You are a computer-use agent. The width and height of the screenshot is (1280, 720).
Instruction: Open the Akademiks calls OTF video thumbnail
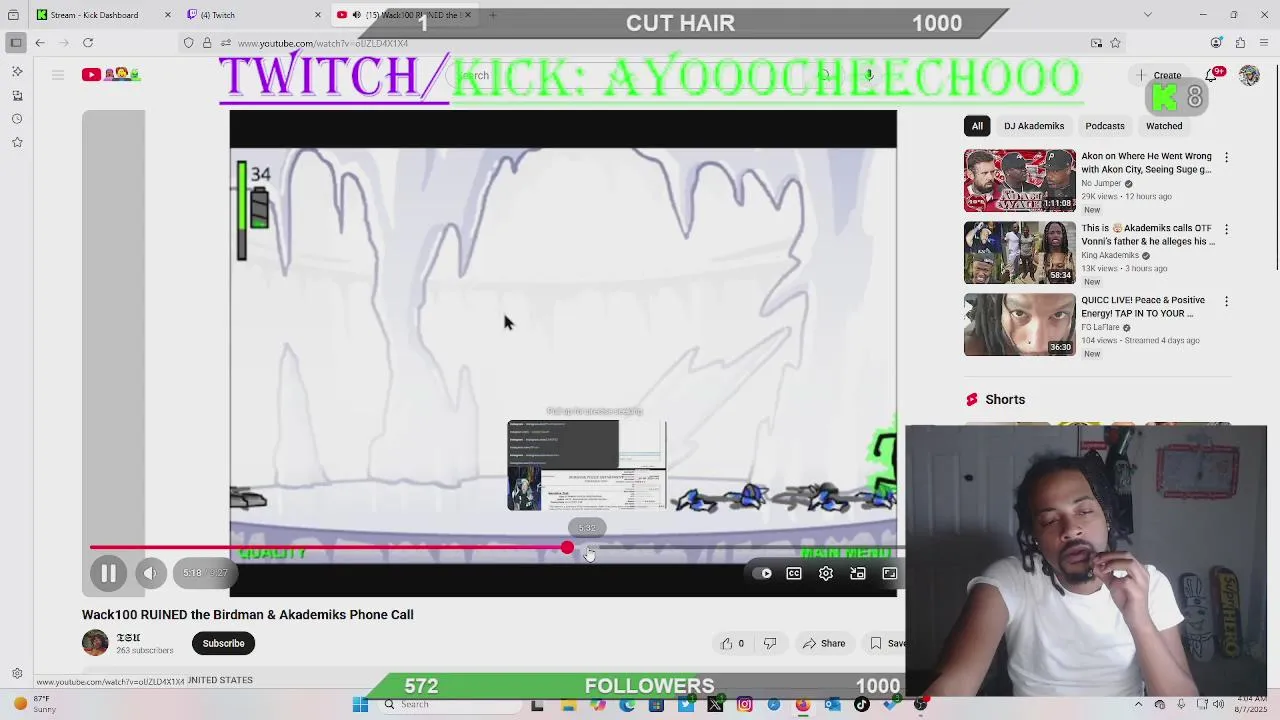point(1019,253)
